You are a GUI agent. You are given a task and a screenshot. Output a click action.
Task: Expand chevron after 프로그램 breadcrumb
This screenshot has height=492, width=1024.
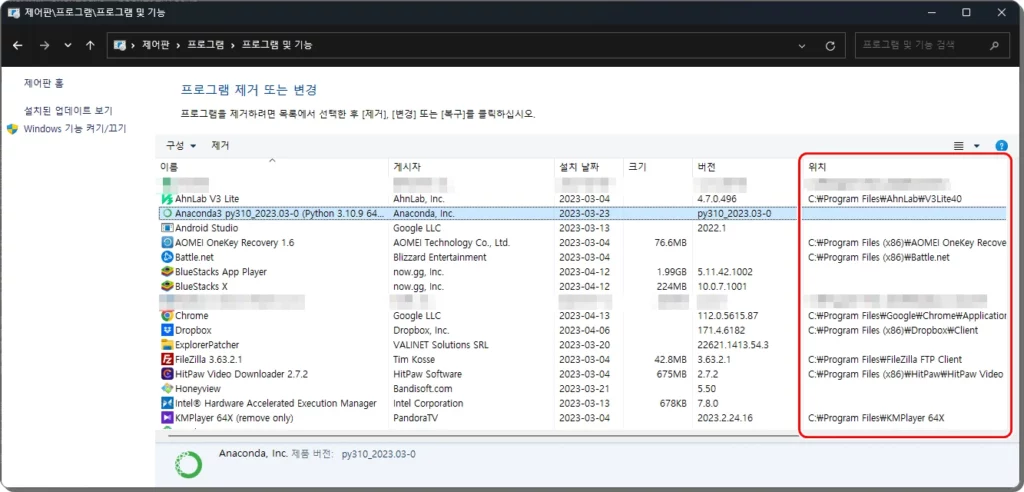pos(231,46)
